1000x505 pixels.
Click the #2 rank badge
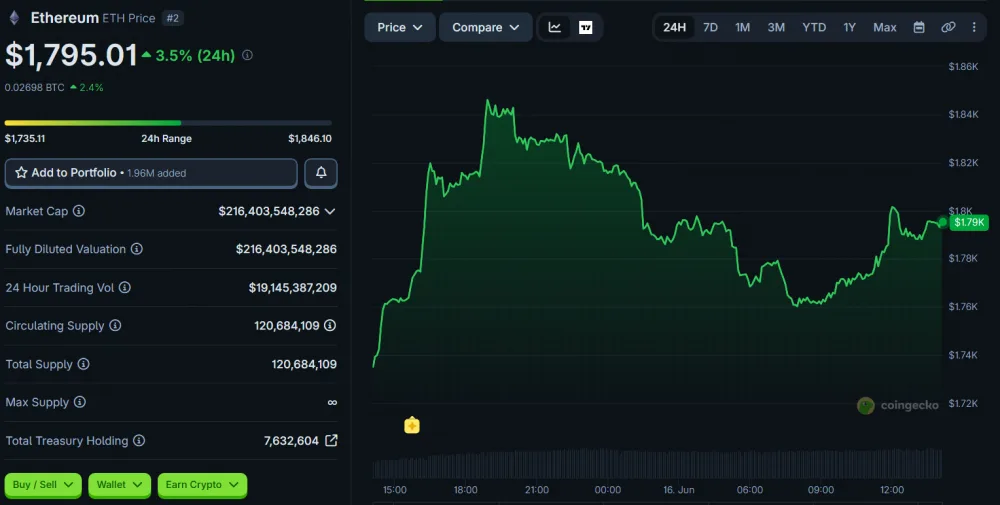[172, 18]
